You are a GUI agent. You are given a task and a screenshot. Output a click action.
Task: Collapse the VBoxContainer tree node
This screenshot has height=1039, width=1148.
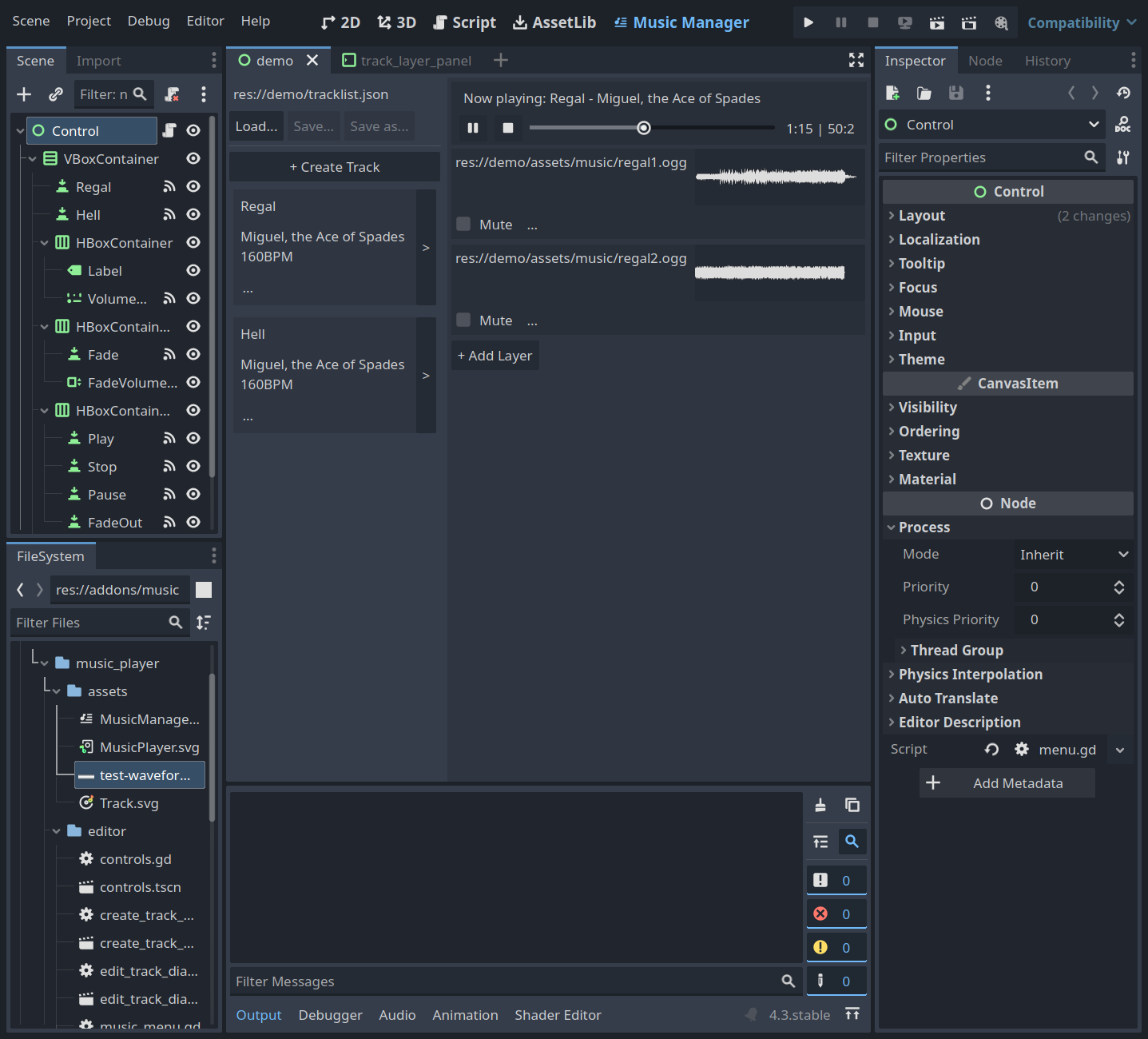pyautogui.click(x=32, y=159)
